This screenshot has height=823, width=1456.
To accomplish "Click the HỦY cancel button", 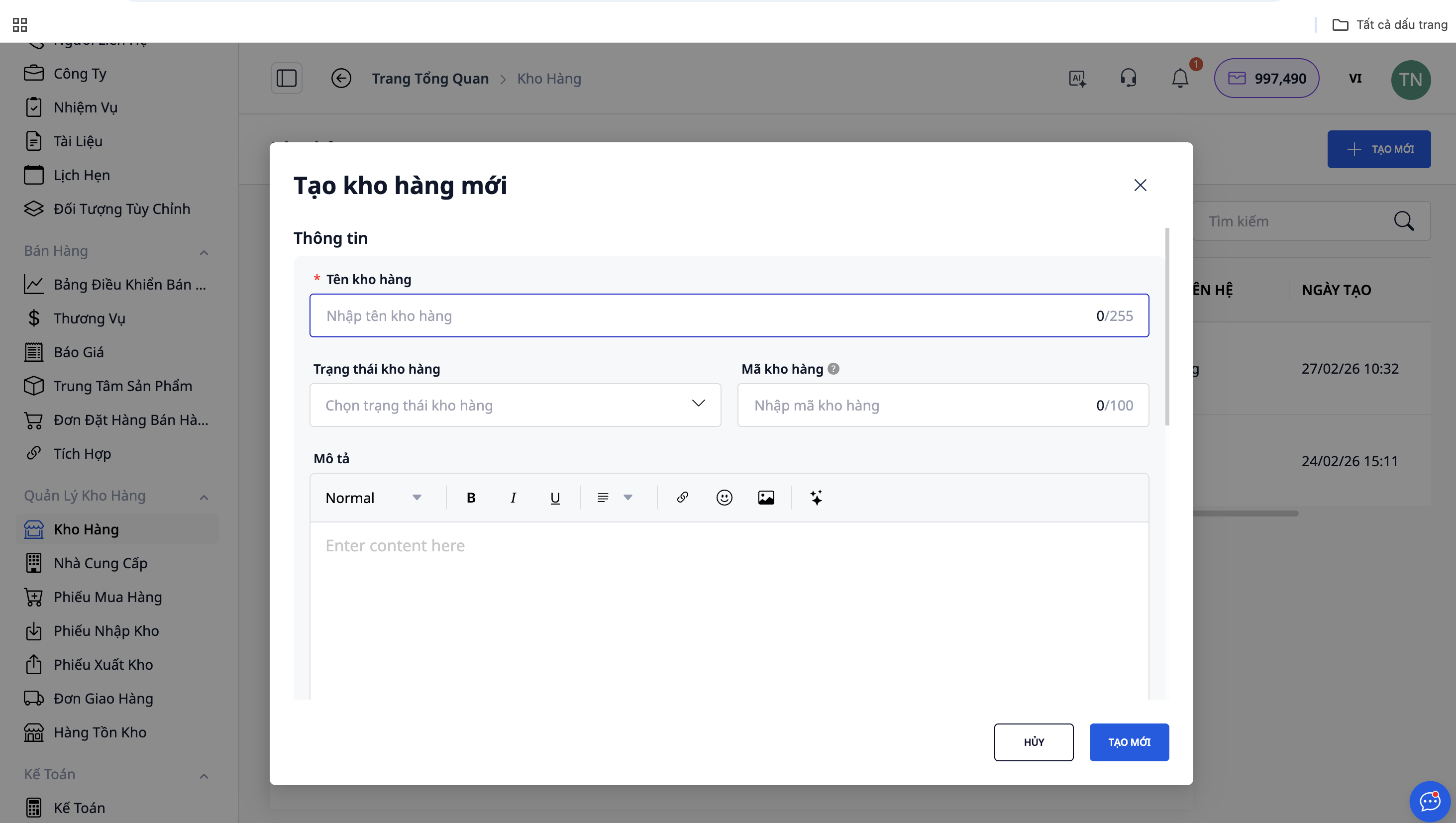I will click(x=1033, y=741).
